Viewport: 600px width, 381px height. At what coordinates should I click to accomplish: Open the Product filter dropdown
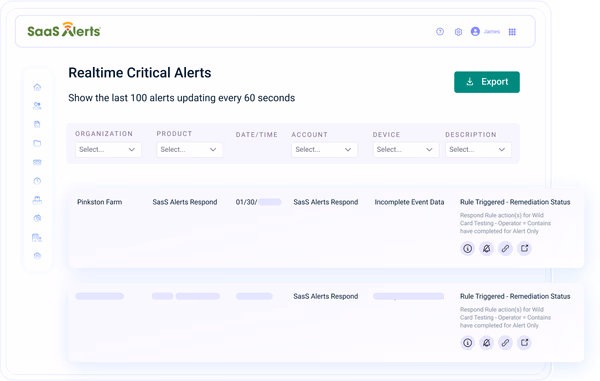click(x=189, y=150)
